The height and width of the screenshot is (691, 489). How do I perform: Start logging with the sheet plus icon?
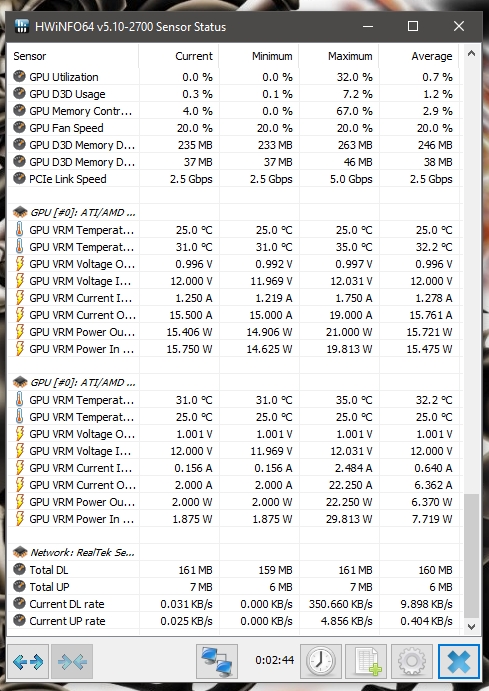click(x=366, y=661)
